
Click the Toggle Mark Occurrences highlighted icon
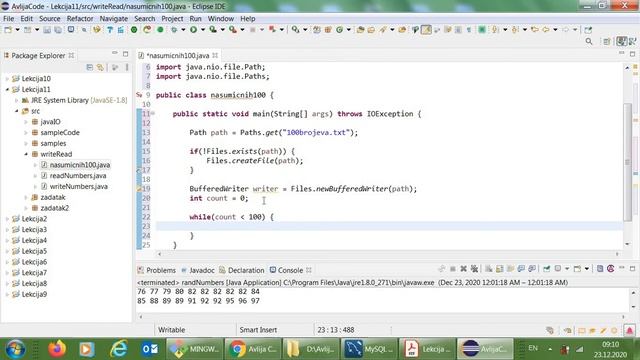point(426,30)
